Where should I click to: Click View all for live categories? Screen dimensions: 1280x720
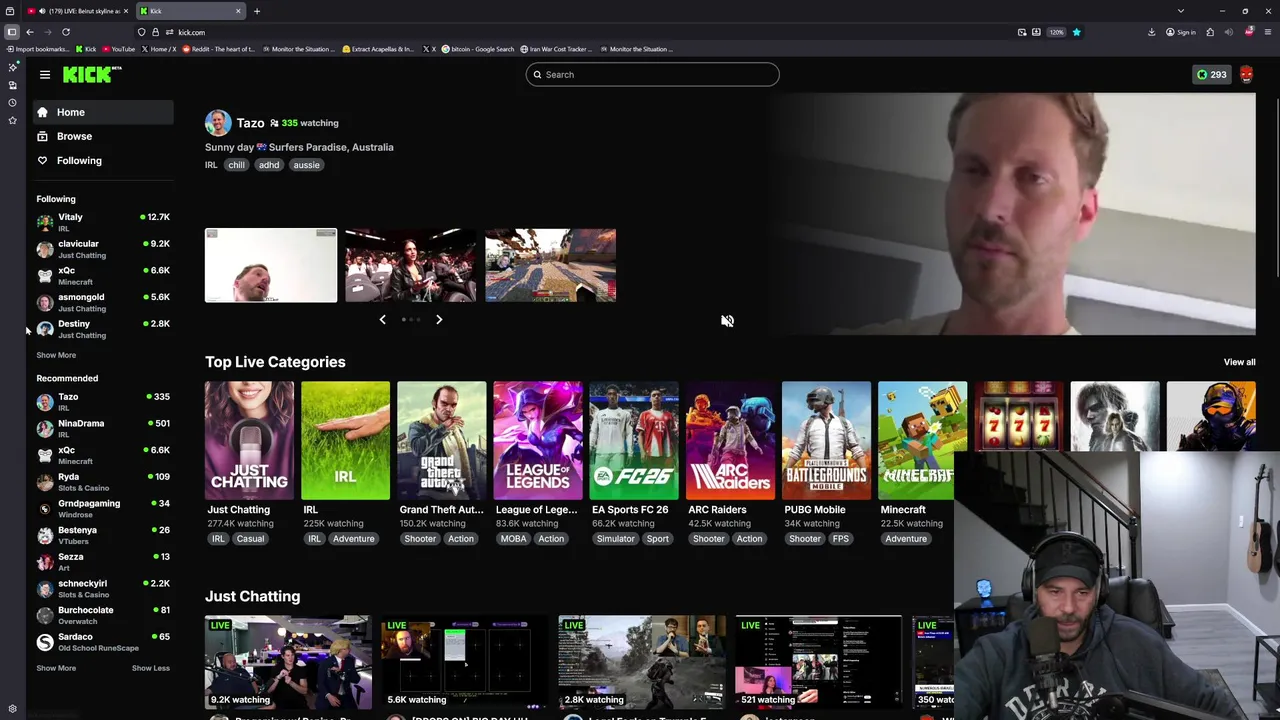[x=1239, y=362]
